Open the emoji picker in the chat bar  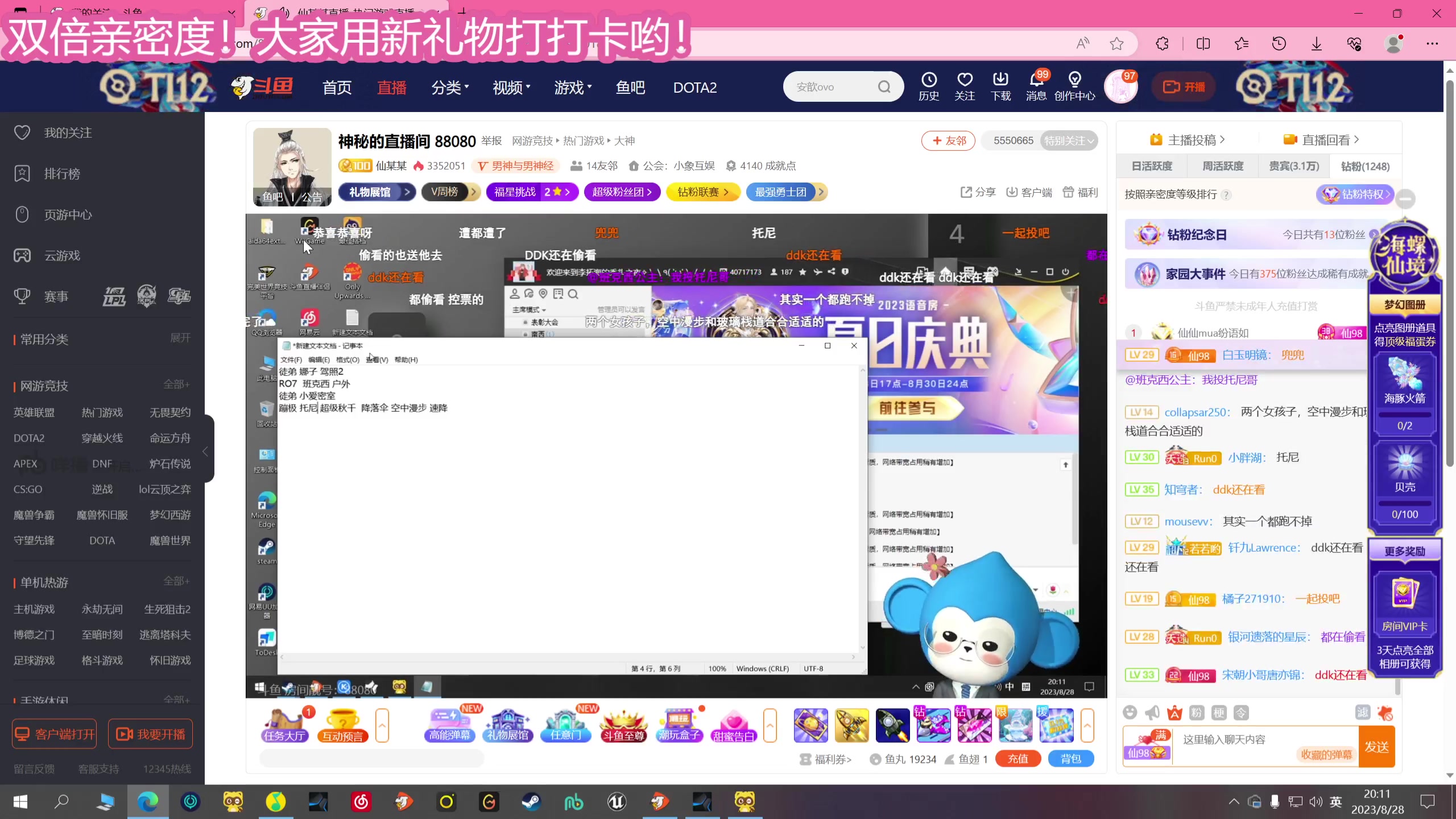[x=1131, y=712]
